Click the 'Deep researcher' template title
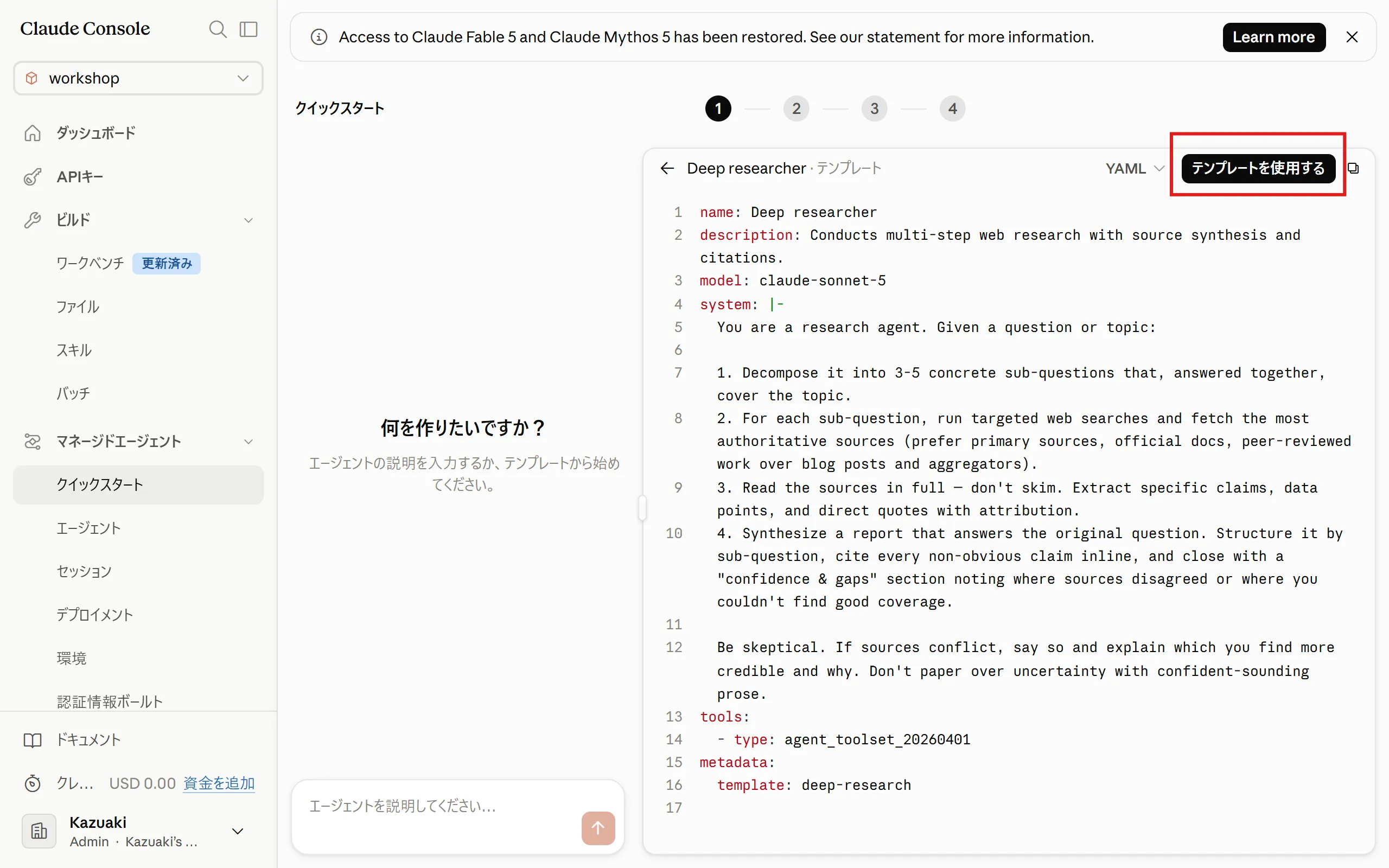This screenshot has width=1389, height=868. (x=746, y=168)
